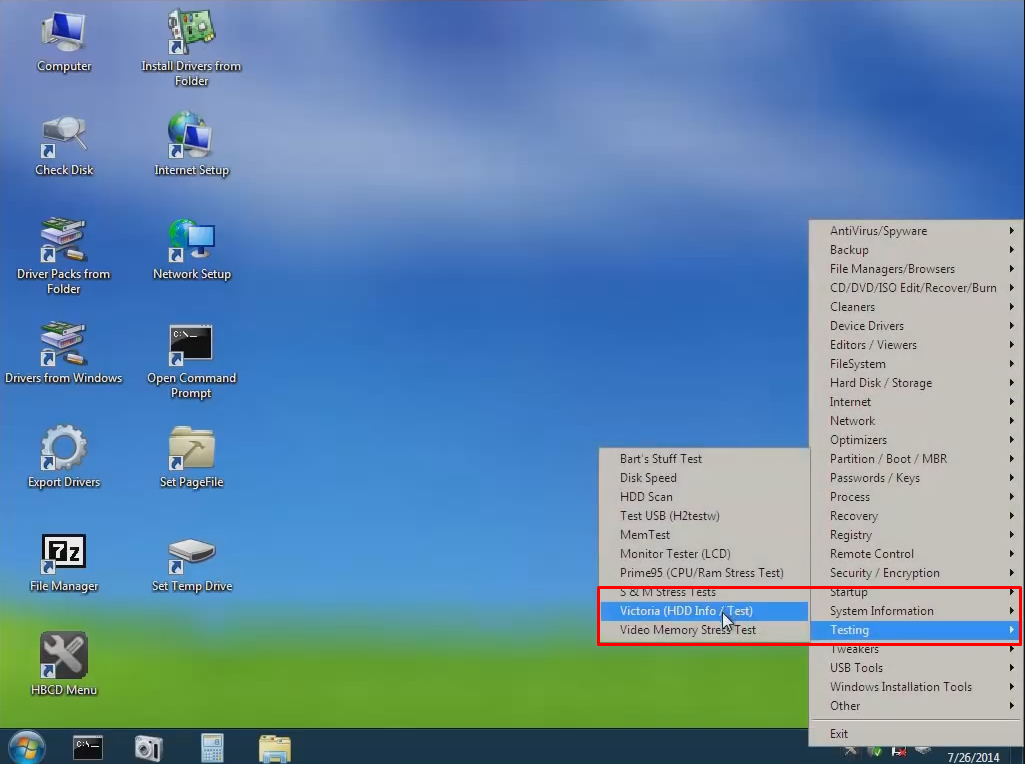This screenshot has height=764, width=1025.
Task: Open the 7z File Manager icon
Action: click(x=63, y=563)
